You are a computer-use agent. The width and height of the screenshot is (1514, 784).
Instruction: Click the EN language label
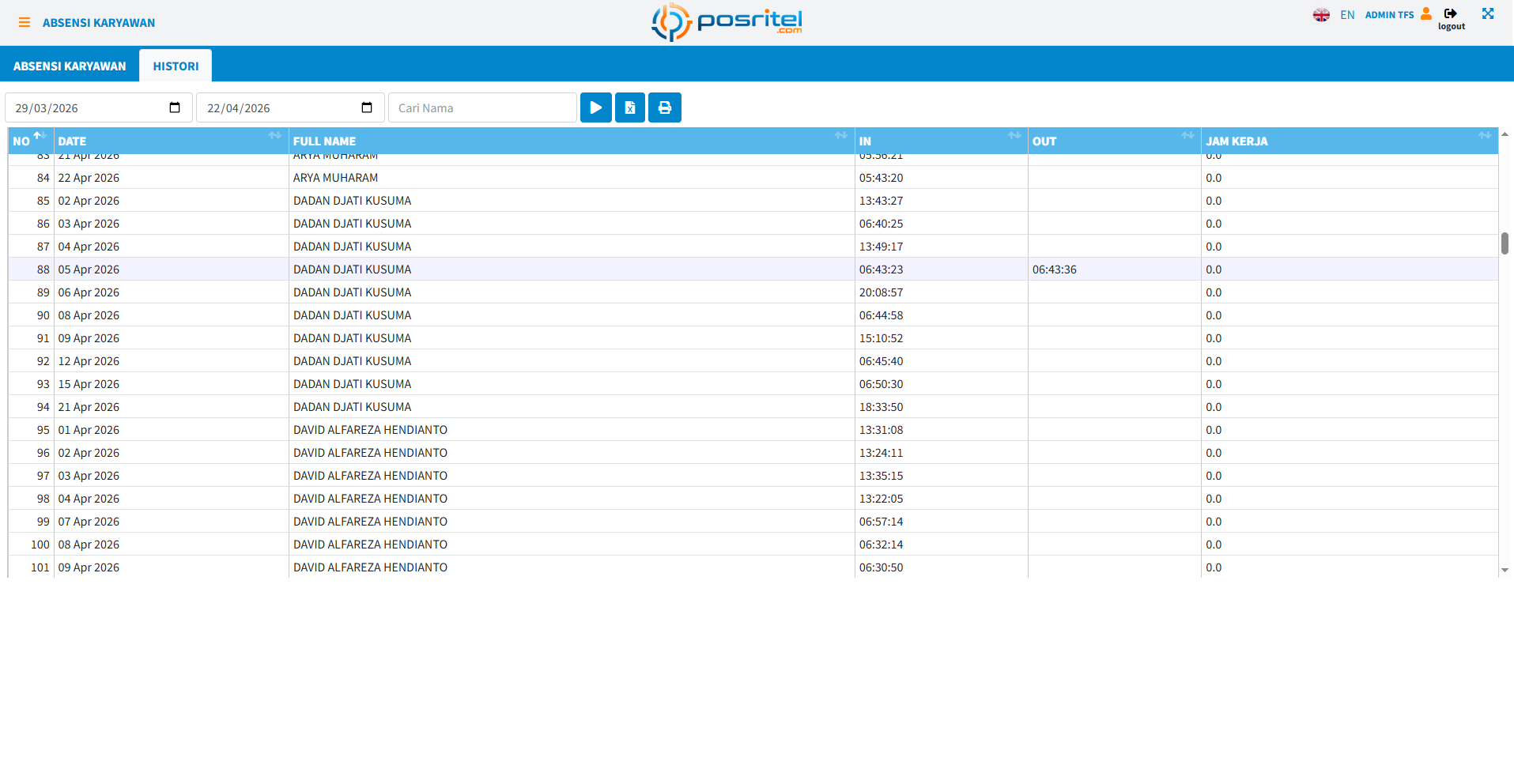point(1347,15)
